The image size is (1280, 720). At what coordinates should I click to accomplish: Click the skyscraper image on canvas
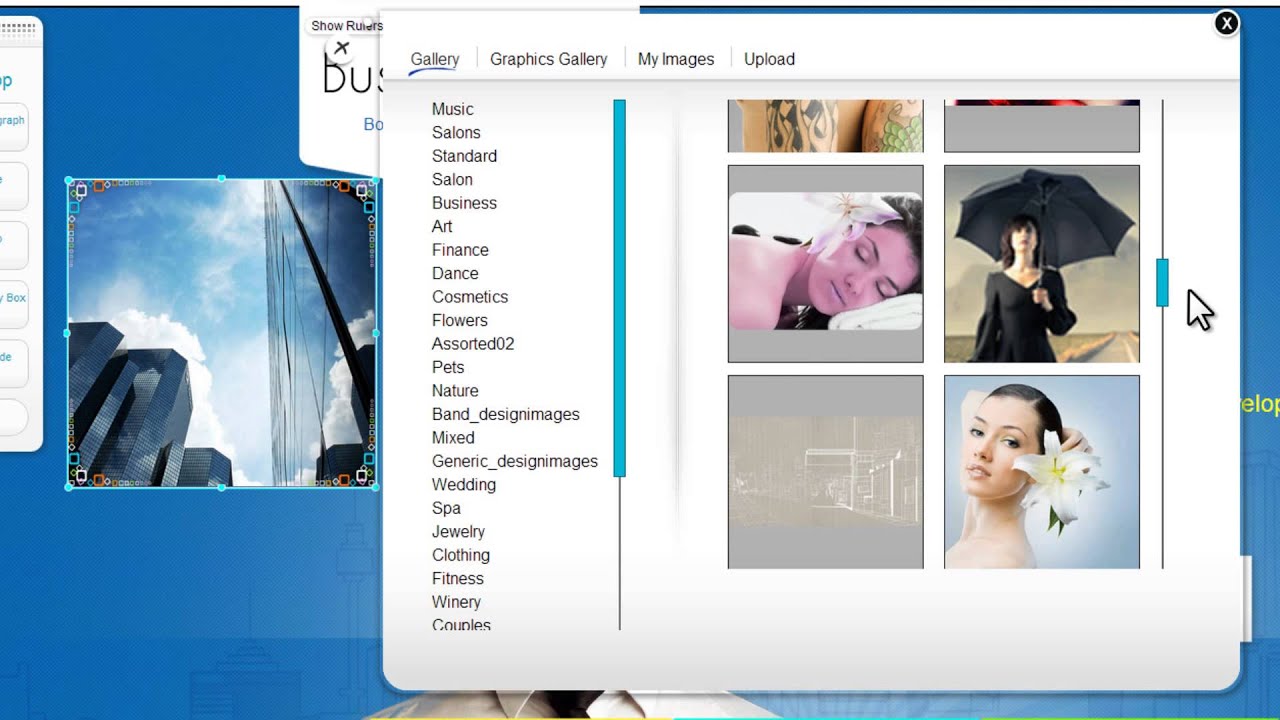click(x=222, y=333)
